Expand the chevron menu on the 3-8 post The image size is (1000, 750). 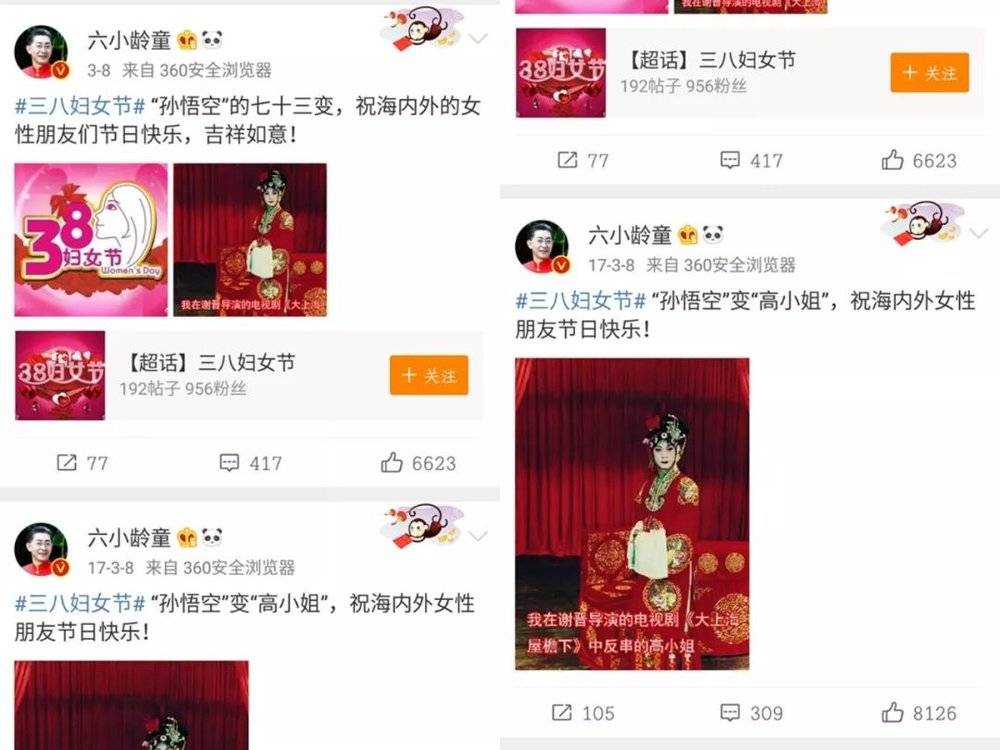(x=478, y=39)
